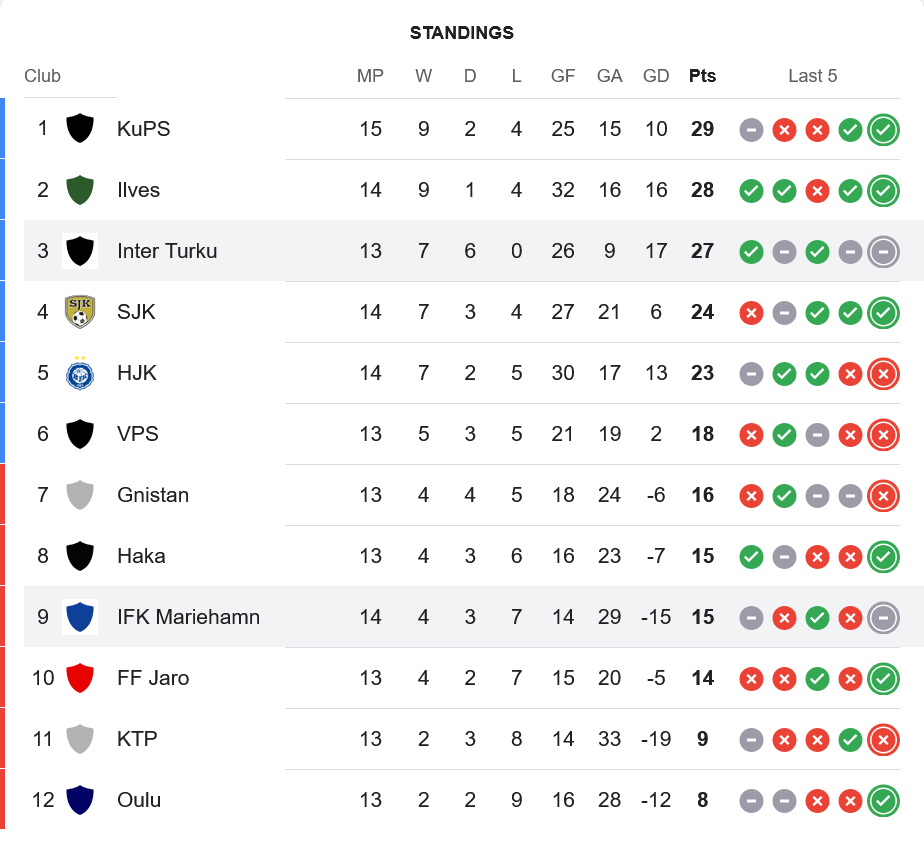The height and width of the screenshot is (847, 924).
Task: Open the Inter Turku team link
Action: (167, 251)
